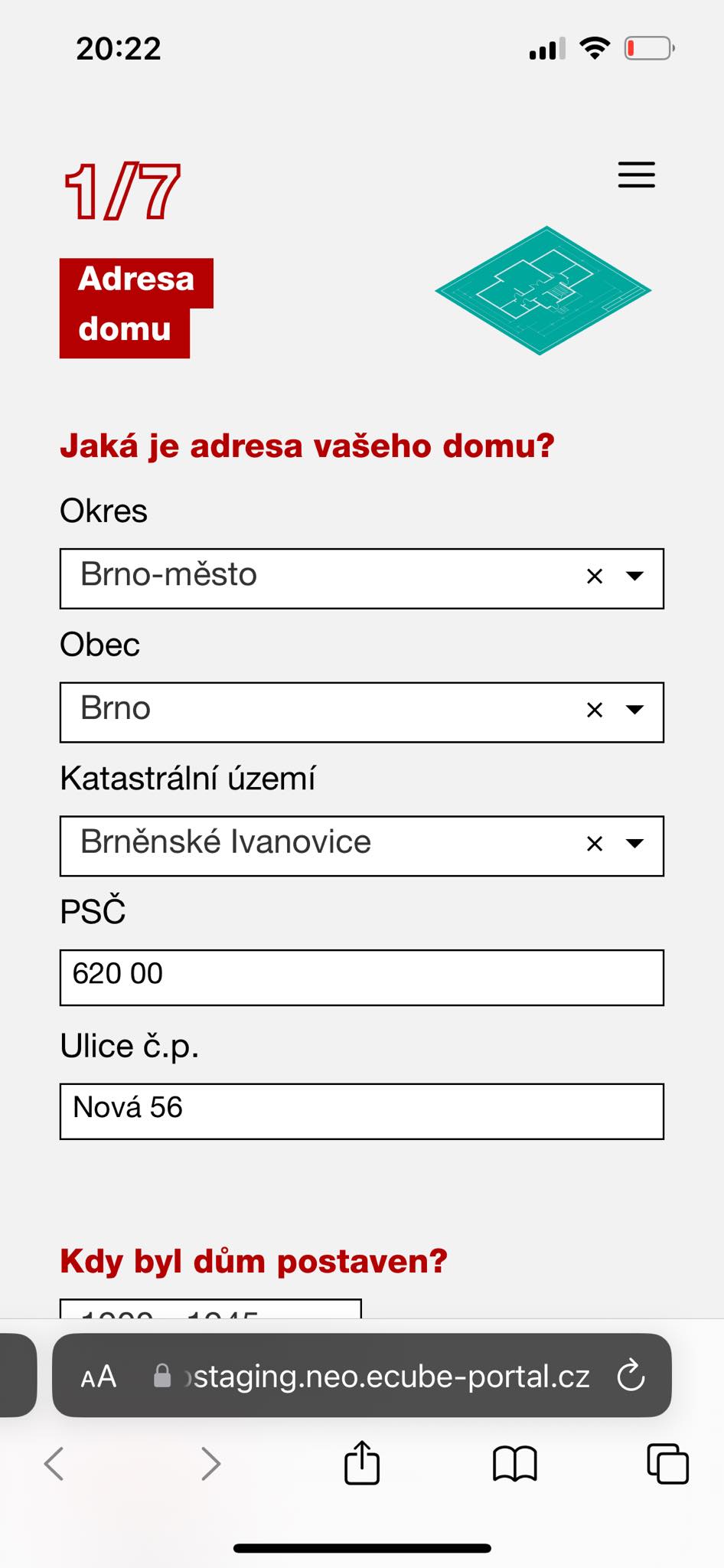Viewport: 724px width, 1568px height.
Task: Click the PSČ input field
Action: click(362, 978)
